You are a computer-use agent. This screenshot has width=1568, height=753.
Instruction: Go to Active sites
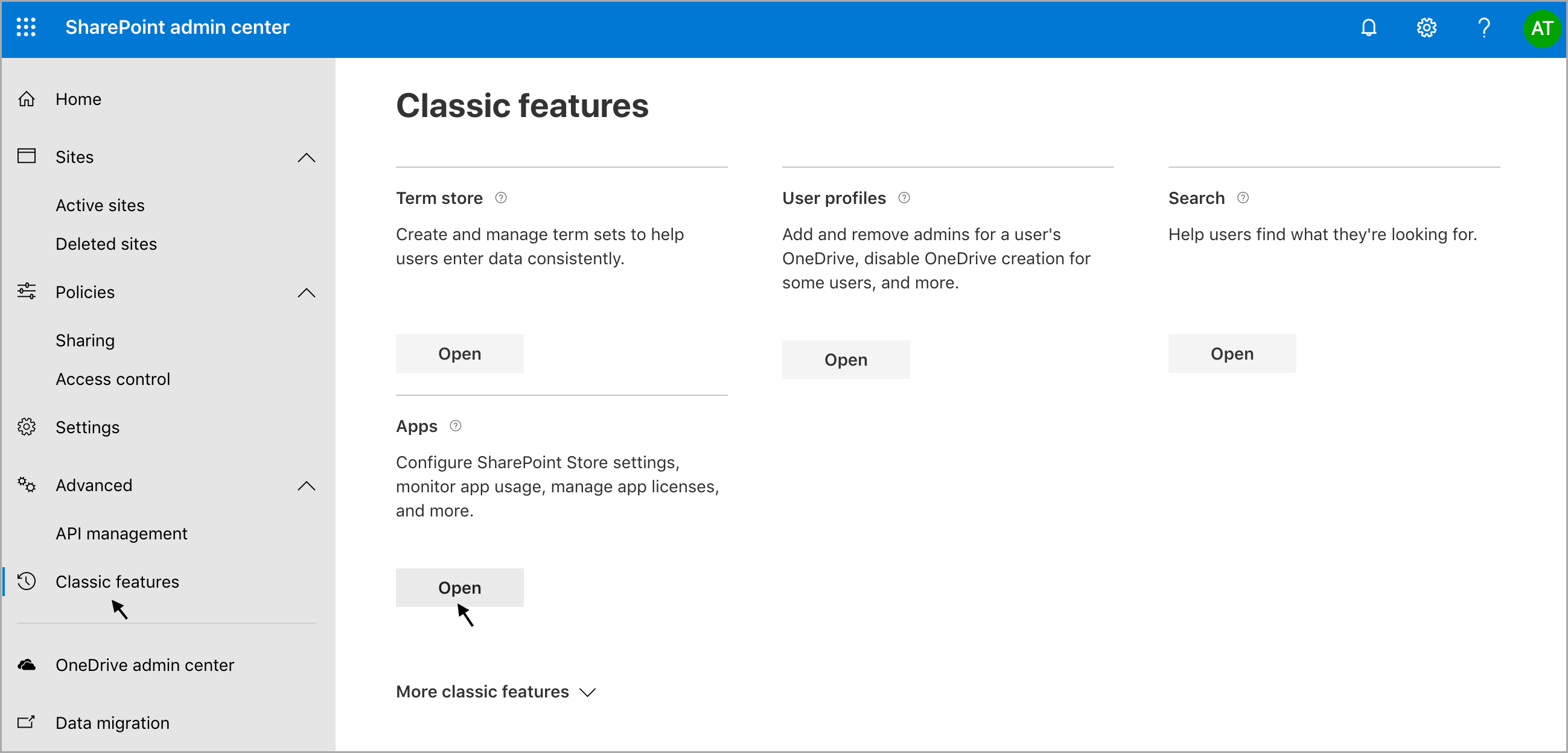(x=100, y=205)
